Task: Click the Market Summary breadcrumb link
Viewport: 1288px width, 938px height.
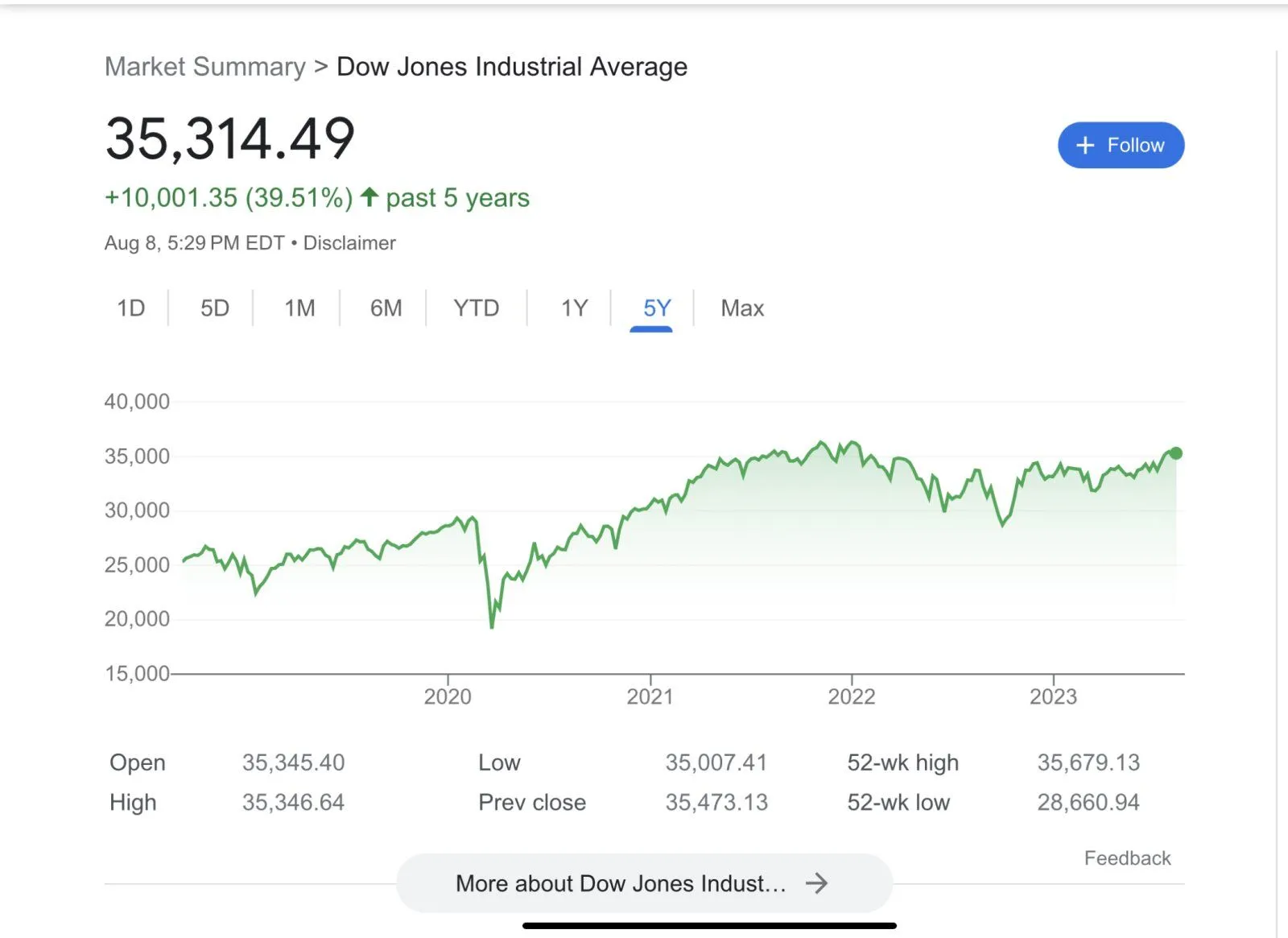Action: click(205, 67)
